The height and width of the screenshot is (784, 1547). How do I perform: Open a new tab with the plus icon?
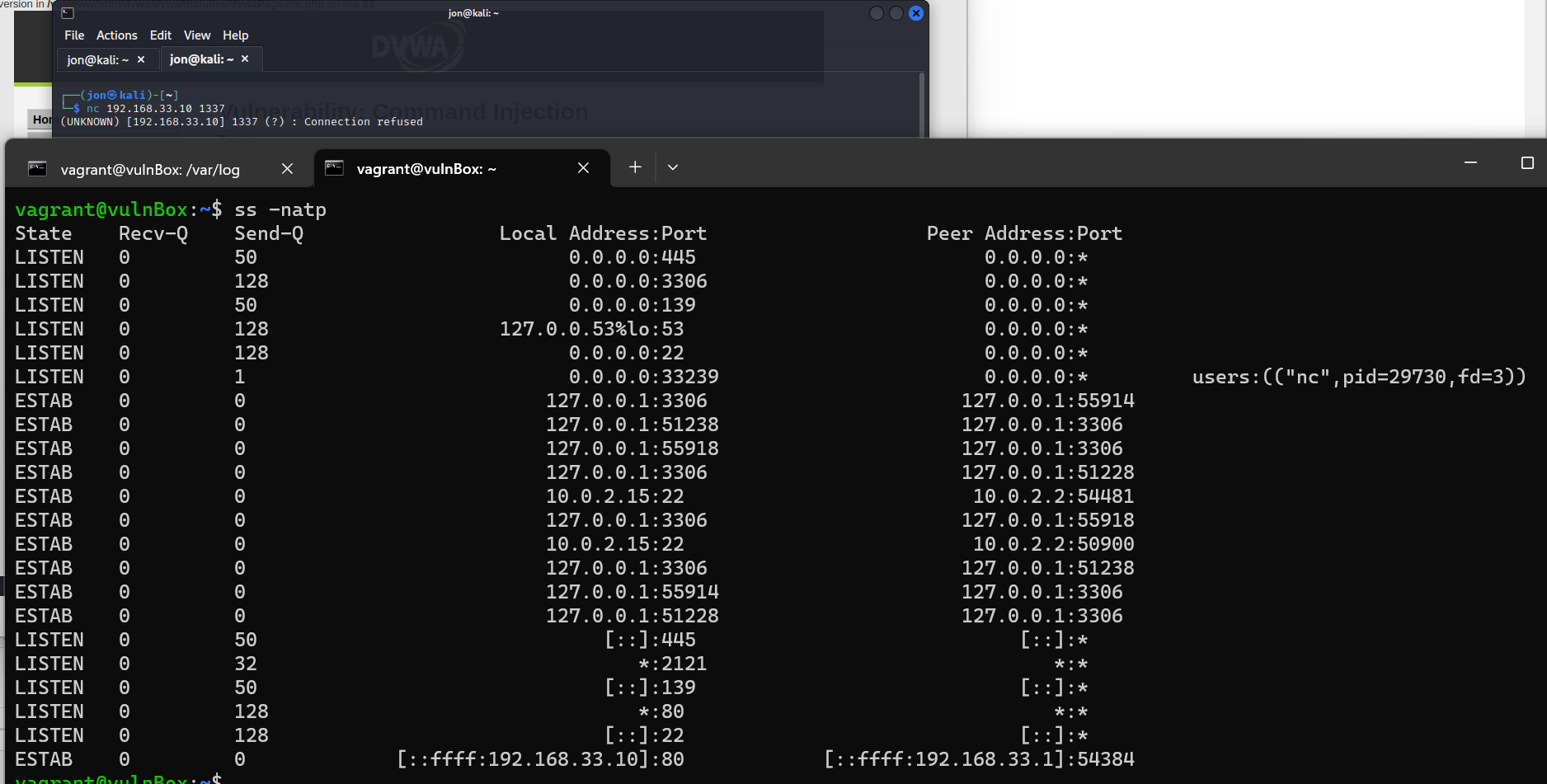click(x=635, y=167)
